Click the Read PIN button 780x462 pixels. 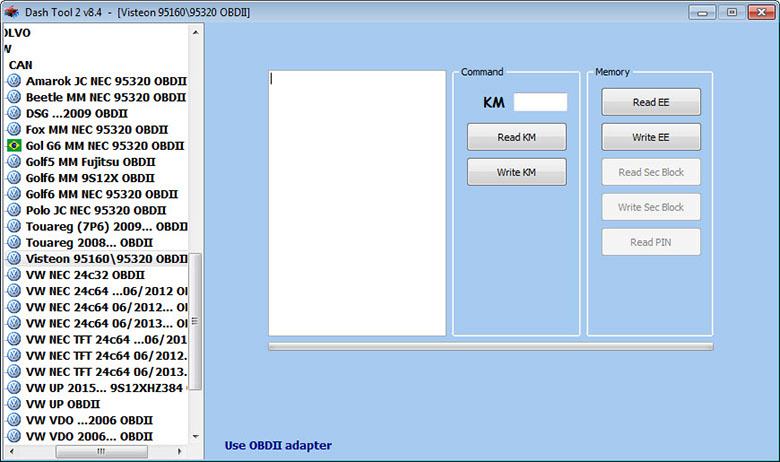651,242
